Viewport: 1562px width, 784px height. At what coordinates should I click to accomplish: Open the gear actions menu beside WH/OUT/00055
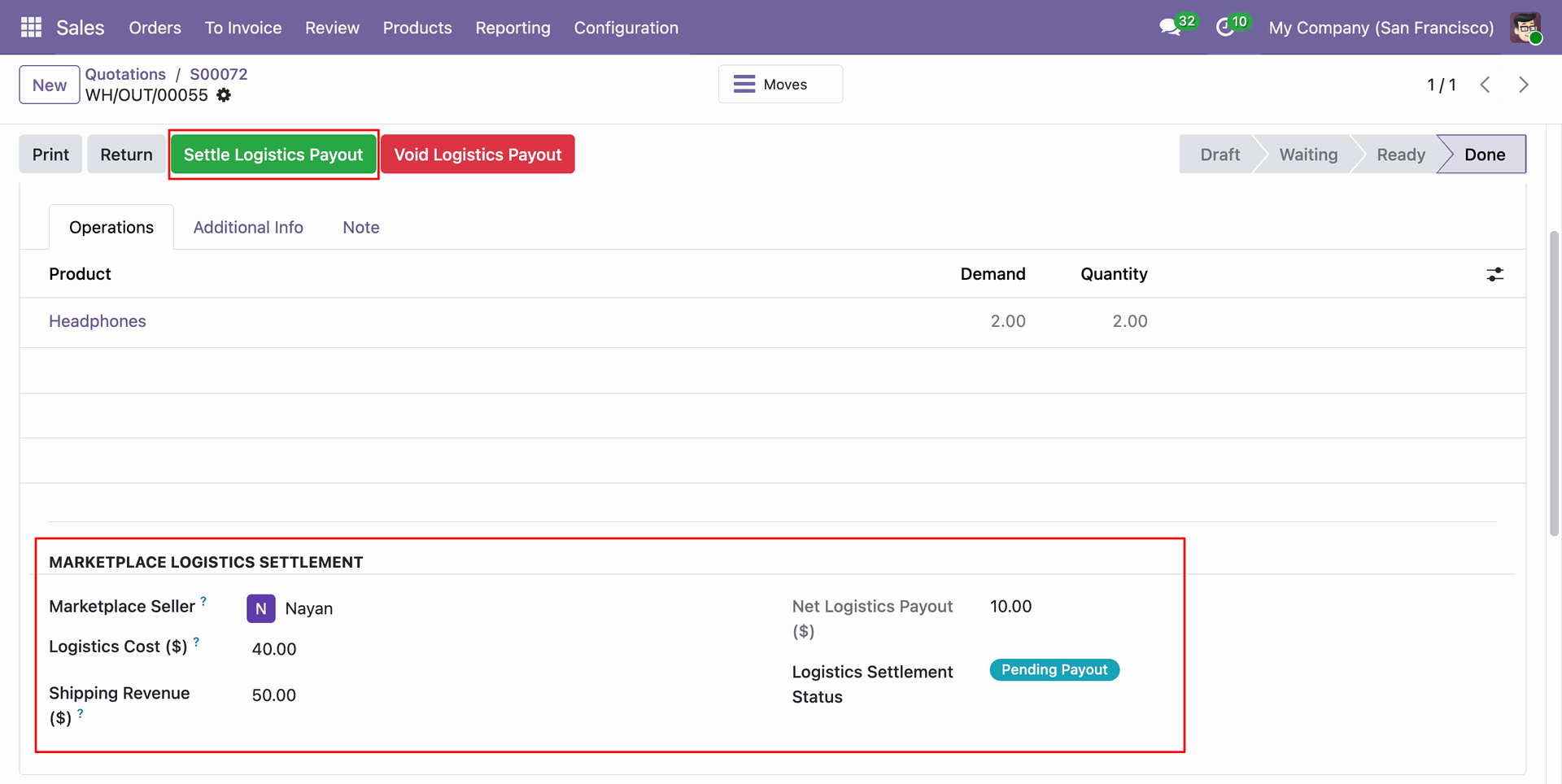(224, 95)
